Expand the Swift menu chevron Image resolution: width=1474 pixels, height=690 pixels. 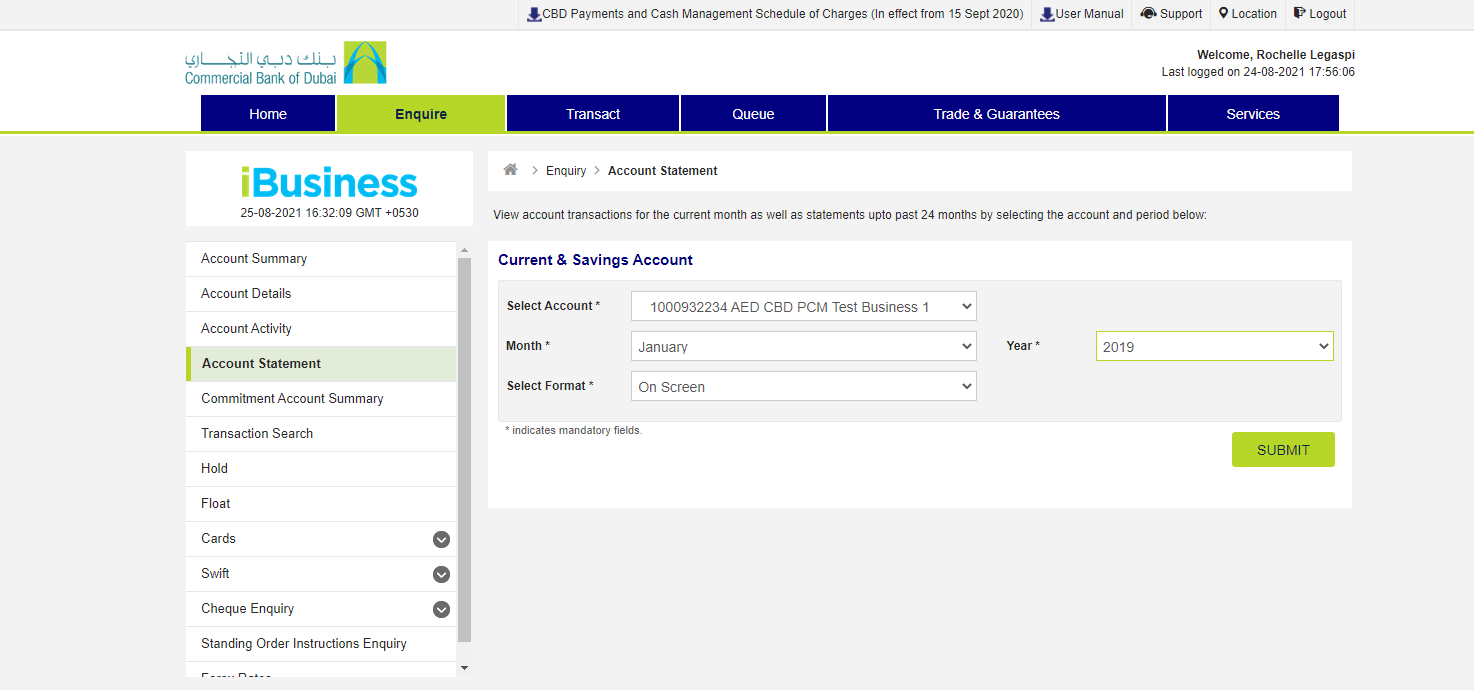pyautogui.click(x=441, y=575)
